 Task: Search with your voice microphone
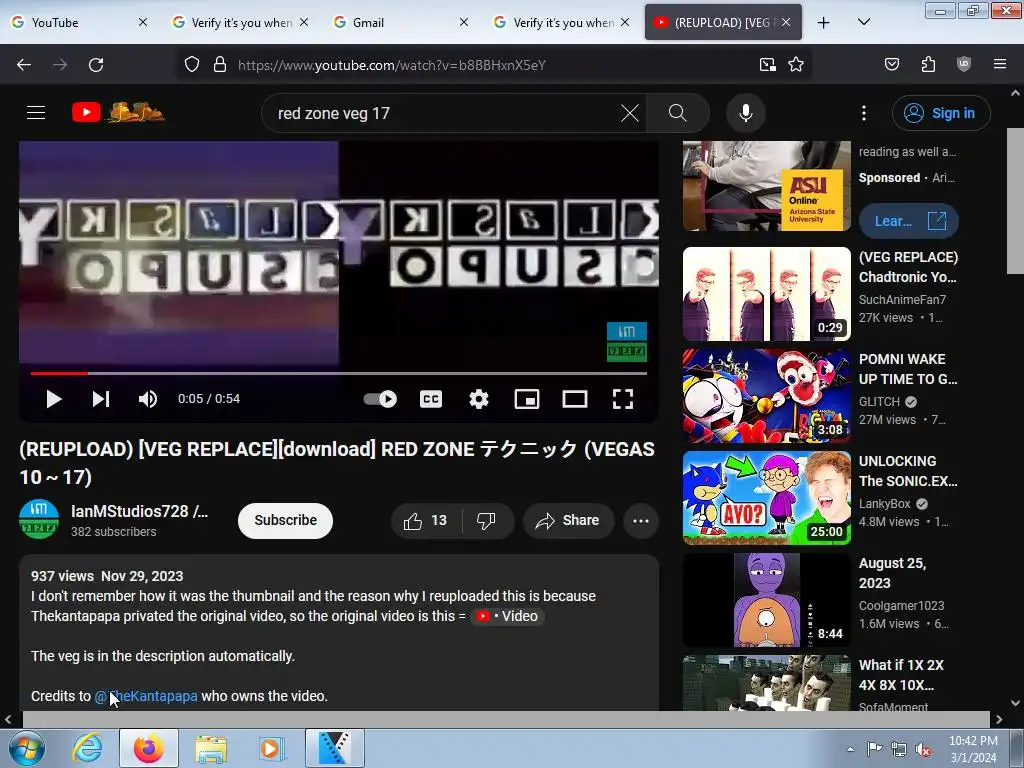pos(746,113)
